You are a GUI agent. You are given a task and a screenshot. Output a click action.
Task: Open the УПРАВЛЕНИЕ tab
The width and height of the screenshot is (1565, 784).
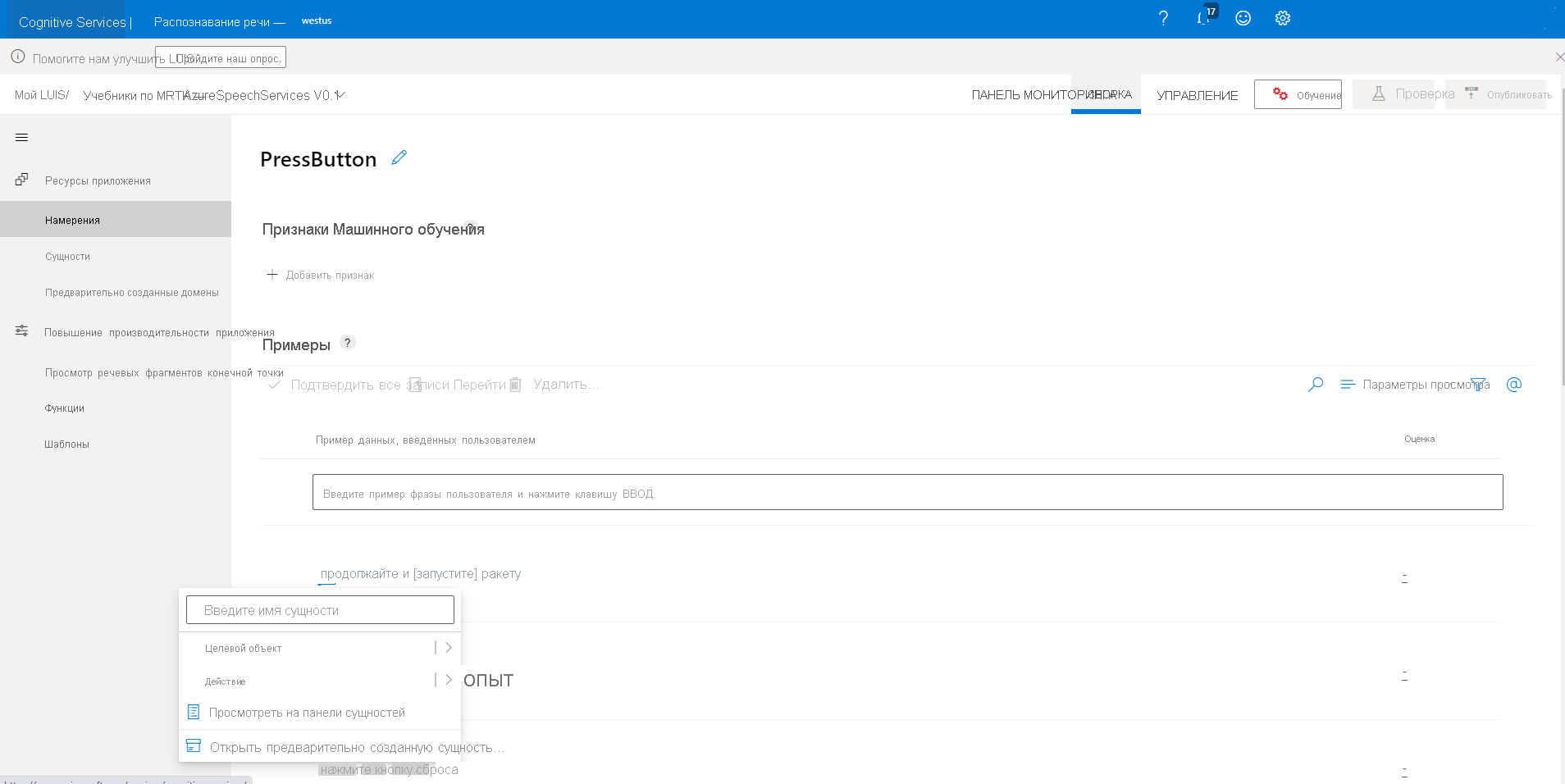point(1197,94)
